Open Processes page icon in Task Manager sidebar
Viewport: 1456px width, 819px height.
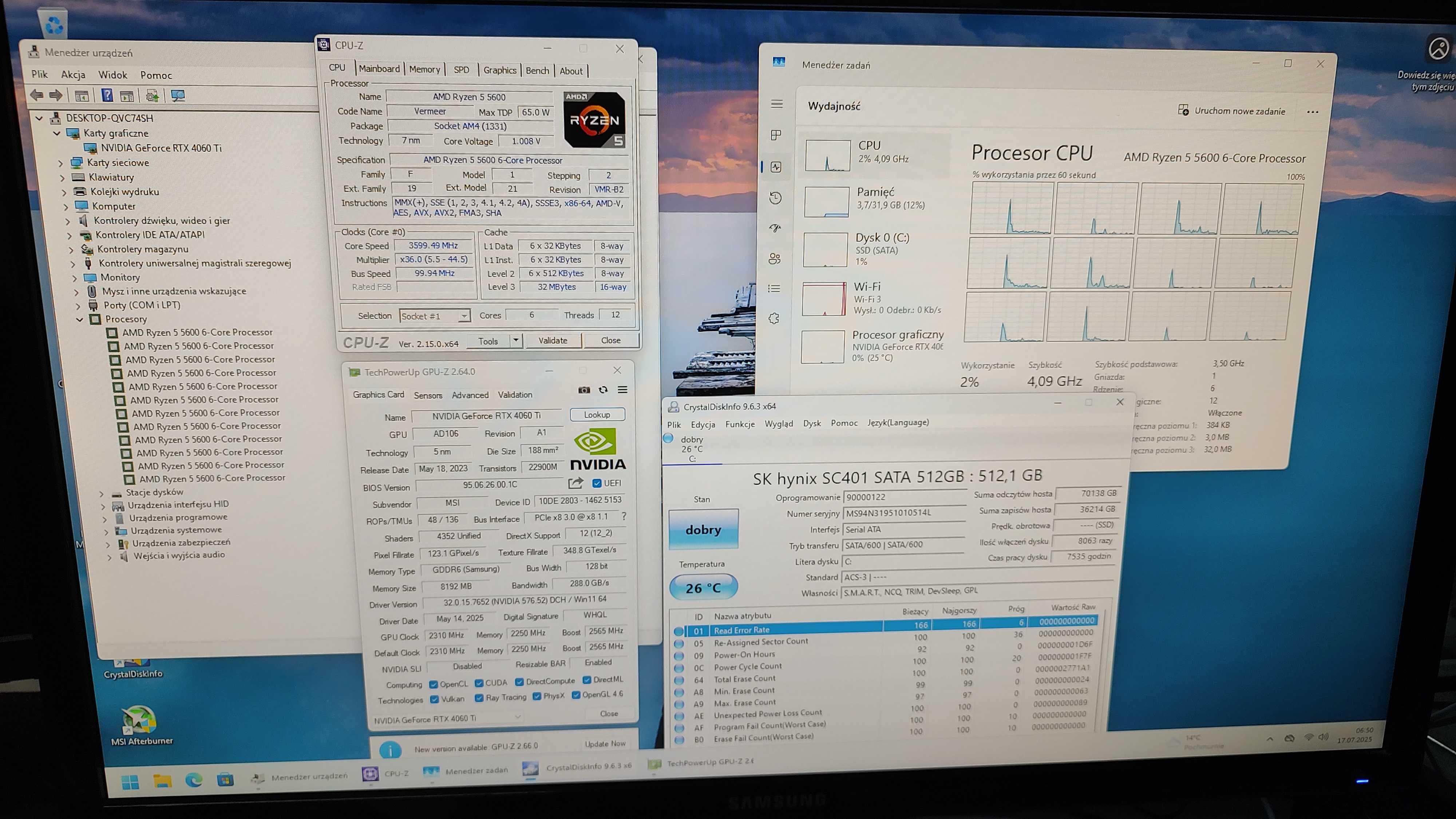776,135
